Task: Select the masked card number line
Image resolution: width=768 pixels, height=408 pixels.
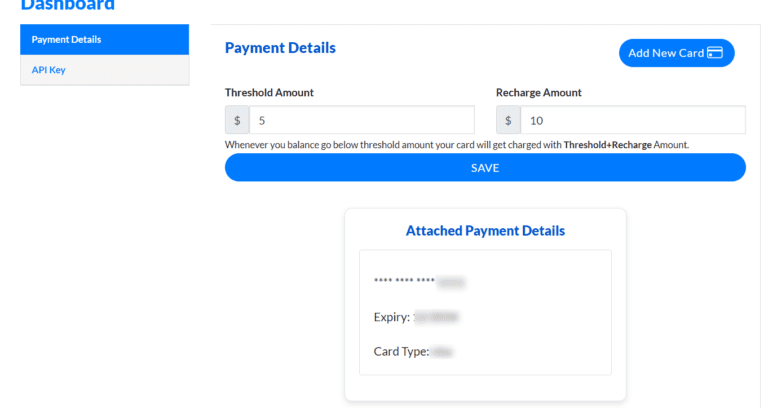Action: click(419, 283)
